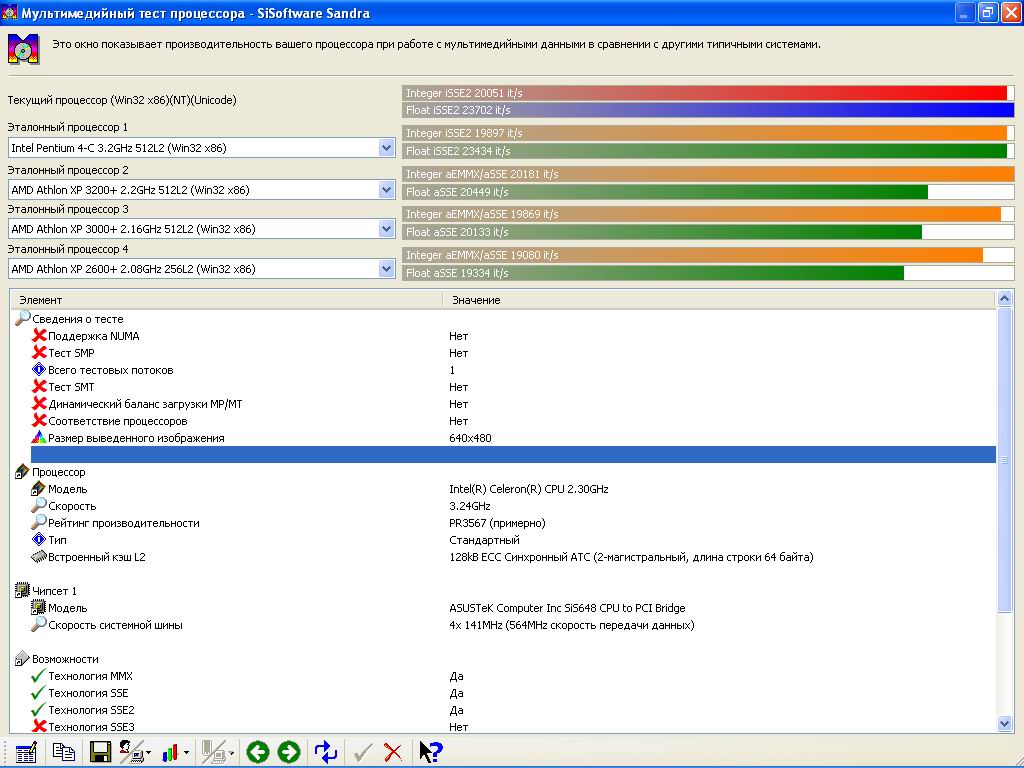Click the Intel(R) Celeron(R) CPU 2.30GHz value
Image resolution: width=1024 pixels, height=768 pixels.
(x=529, y=488)
